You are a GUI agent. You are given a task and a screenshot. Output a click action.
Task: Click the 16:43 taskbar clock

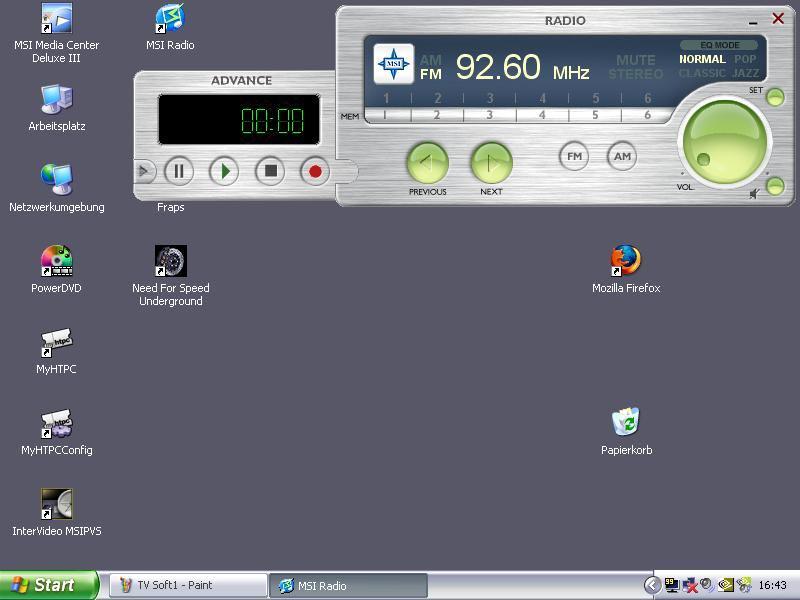point(772,585)
